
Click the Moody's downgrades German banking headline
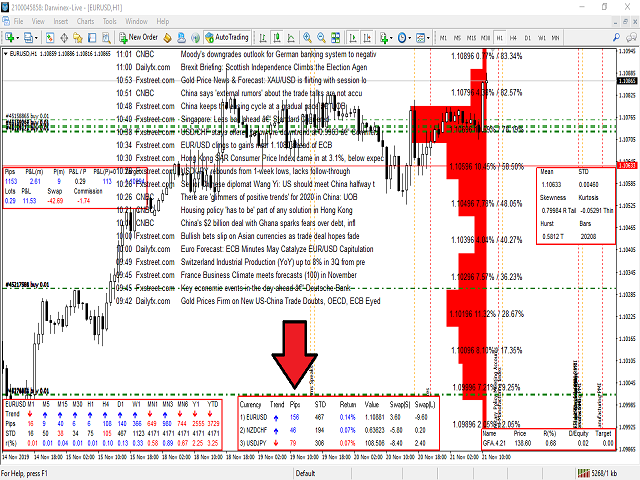point(278,54)
